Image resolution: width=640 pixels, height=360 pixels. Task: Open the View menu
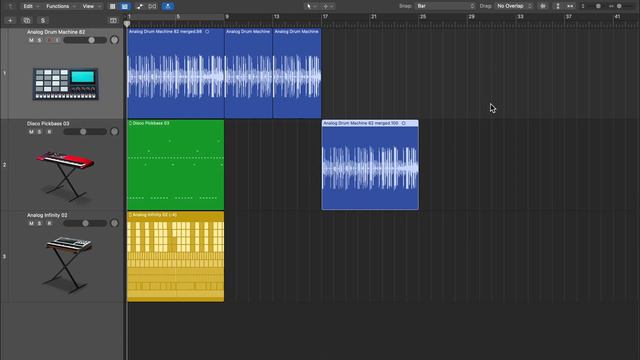(91, 6)
